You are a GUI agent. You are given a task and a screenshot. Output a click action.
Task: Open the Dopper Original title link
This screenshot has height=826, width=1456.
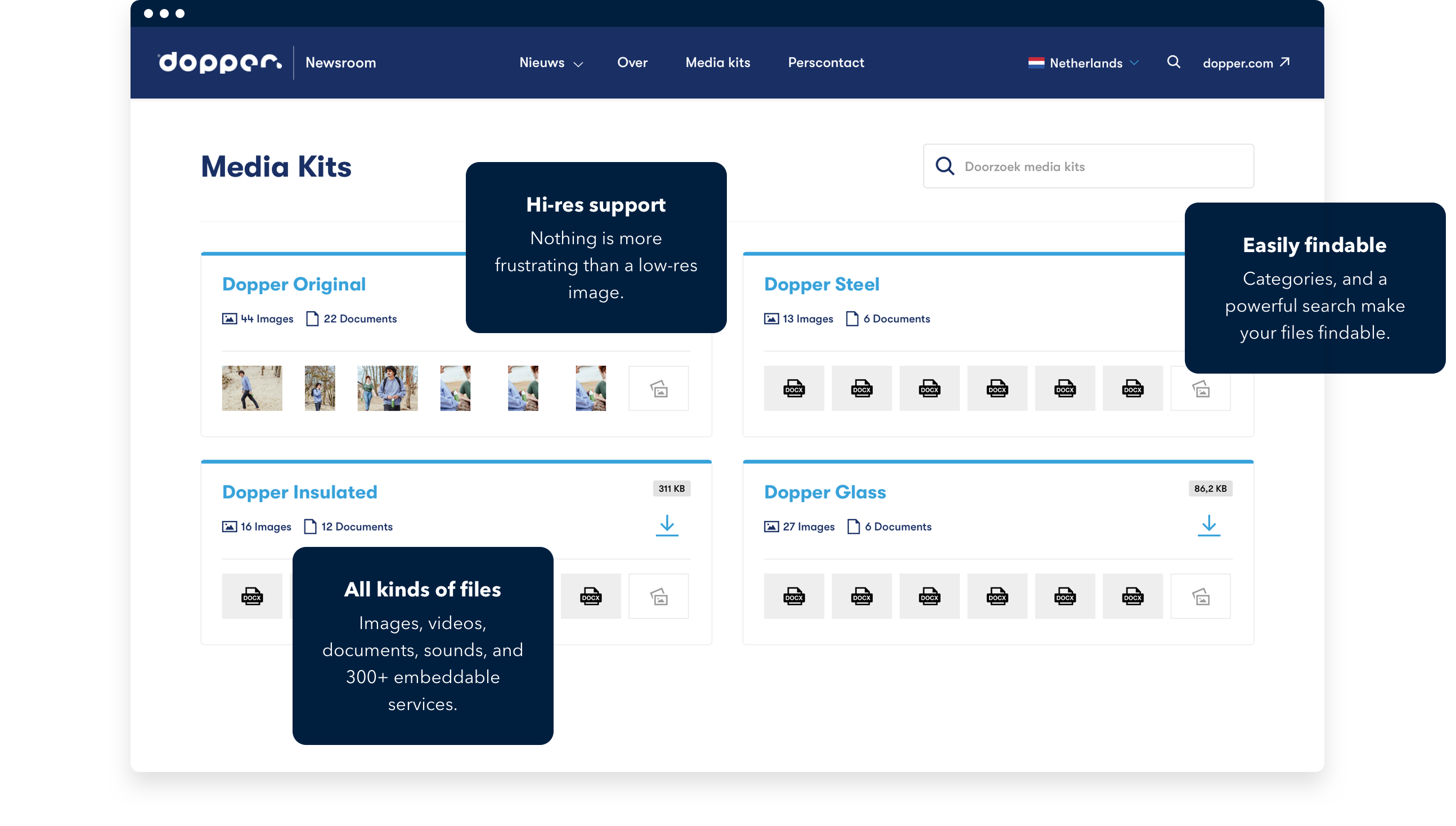click(294, 284)
